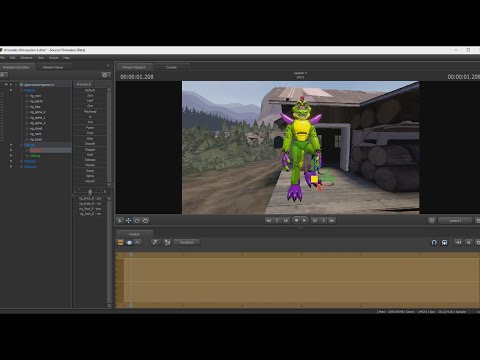Apply the Default procedural preset
Viewport: 480px width, 360px height.
(x=90, y=90)
